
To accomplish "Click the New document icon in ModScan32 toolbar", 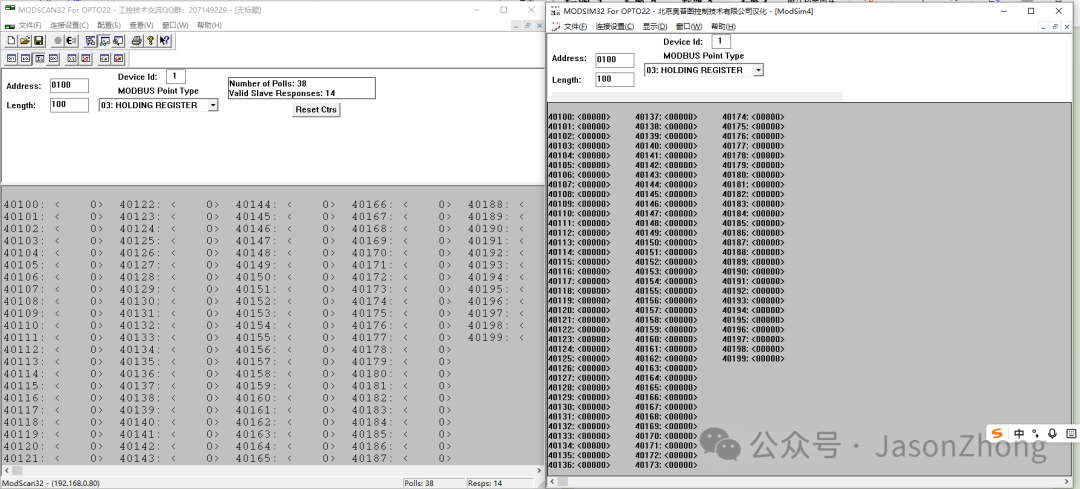I will [11, 41].
